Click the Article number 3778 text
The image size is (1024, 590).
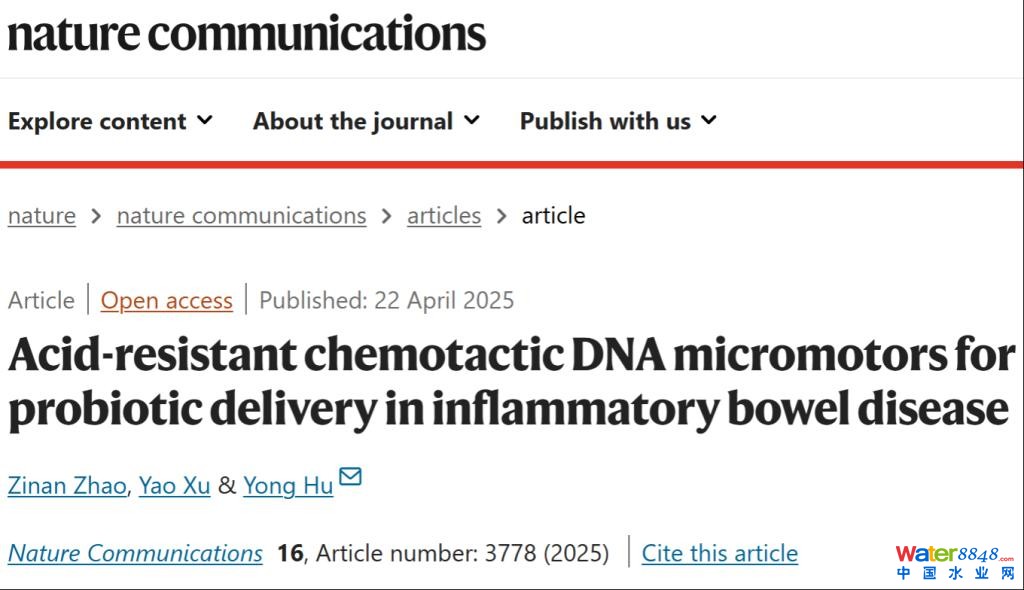point(462,553)
